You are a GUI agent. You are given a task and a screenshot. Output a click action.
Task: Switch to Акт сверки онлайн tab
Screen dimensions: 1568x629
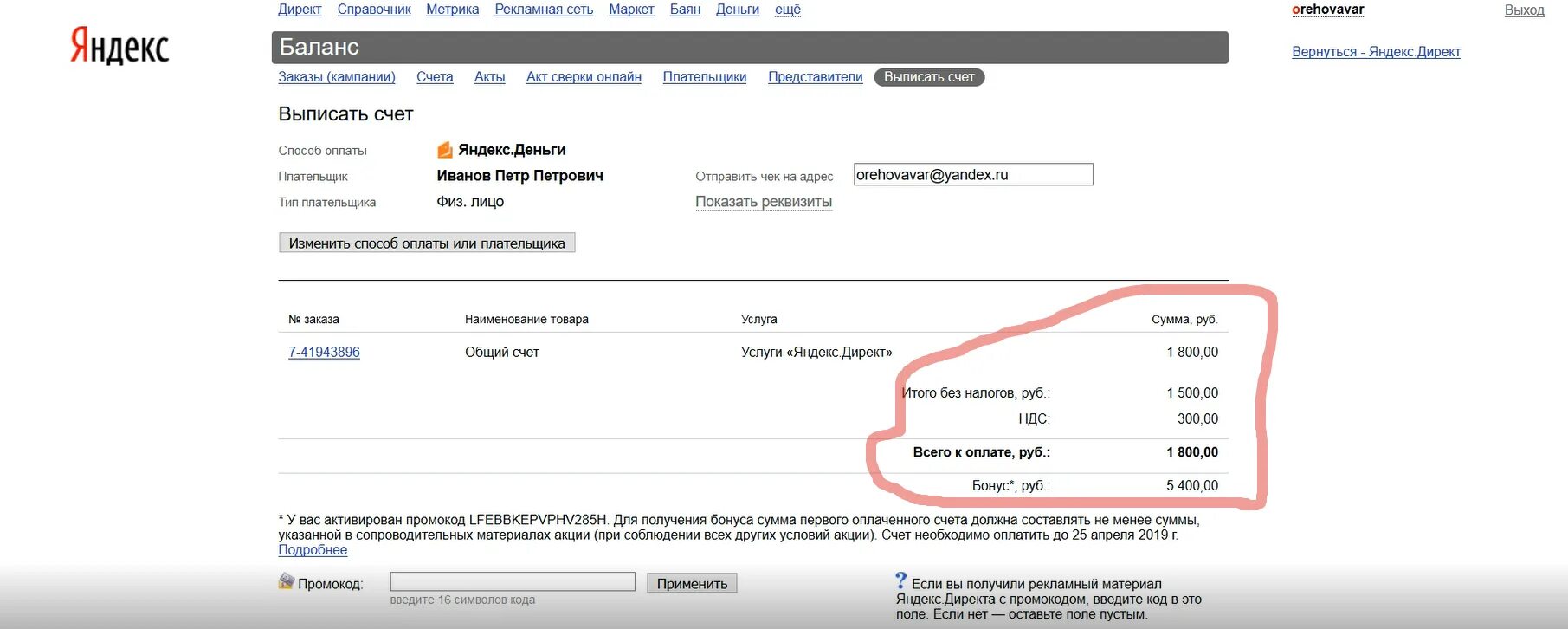[x=584, y=77]
